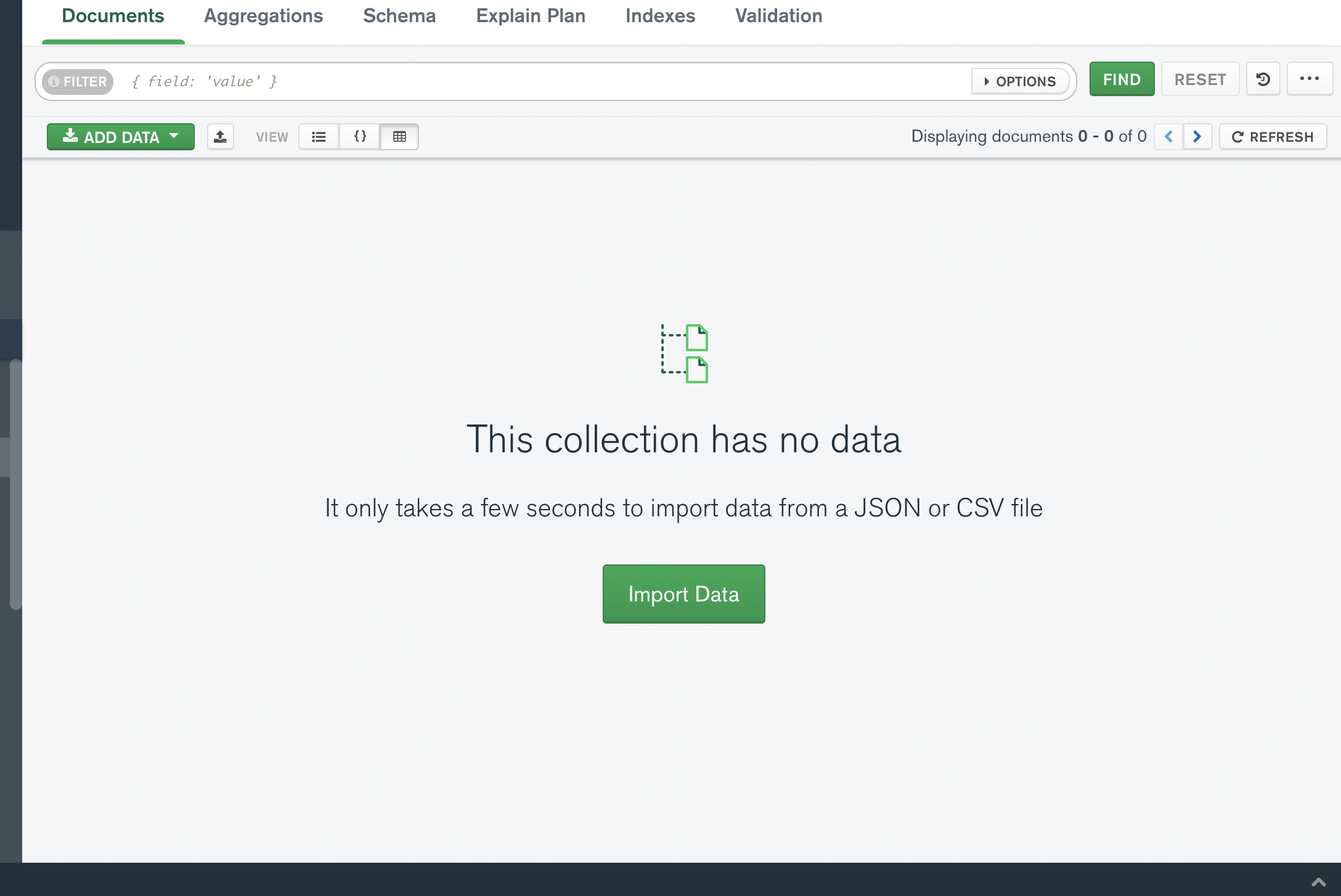Click the Refresh button
The image size is (1341, 896).
pos(1273,137)
